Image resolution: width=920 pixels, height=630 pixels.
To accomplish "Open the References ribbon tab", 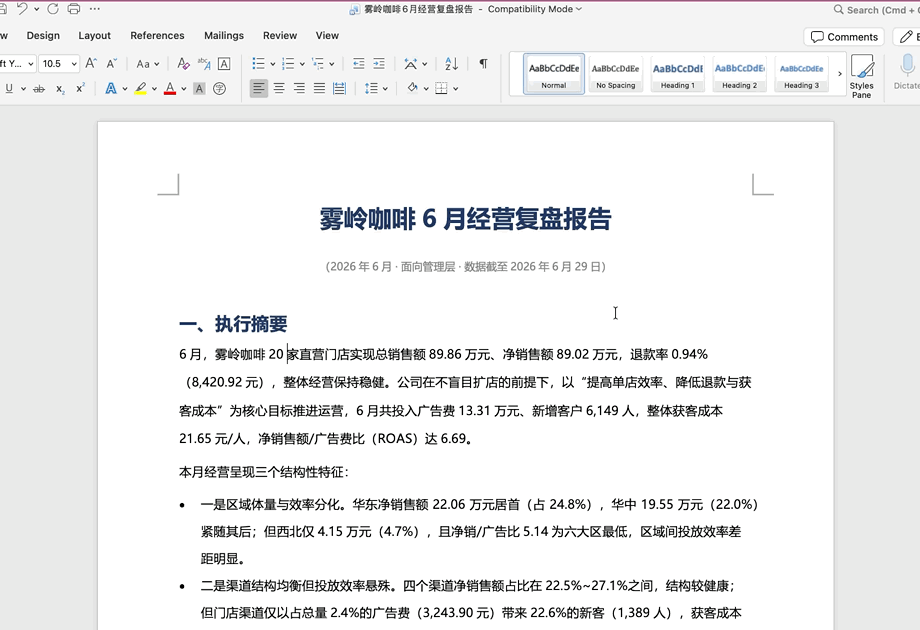I will coord(157,35).
